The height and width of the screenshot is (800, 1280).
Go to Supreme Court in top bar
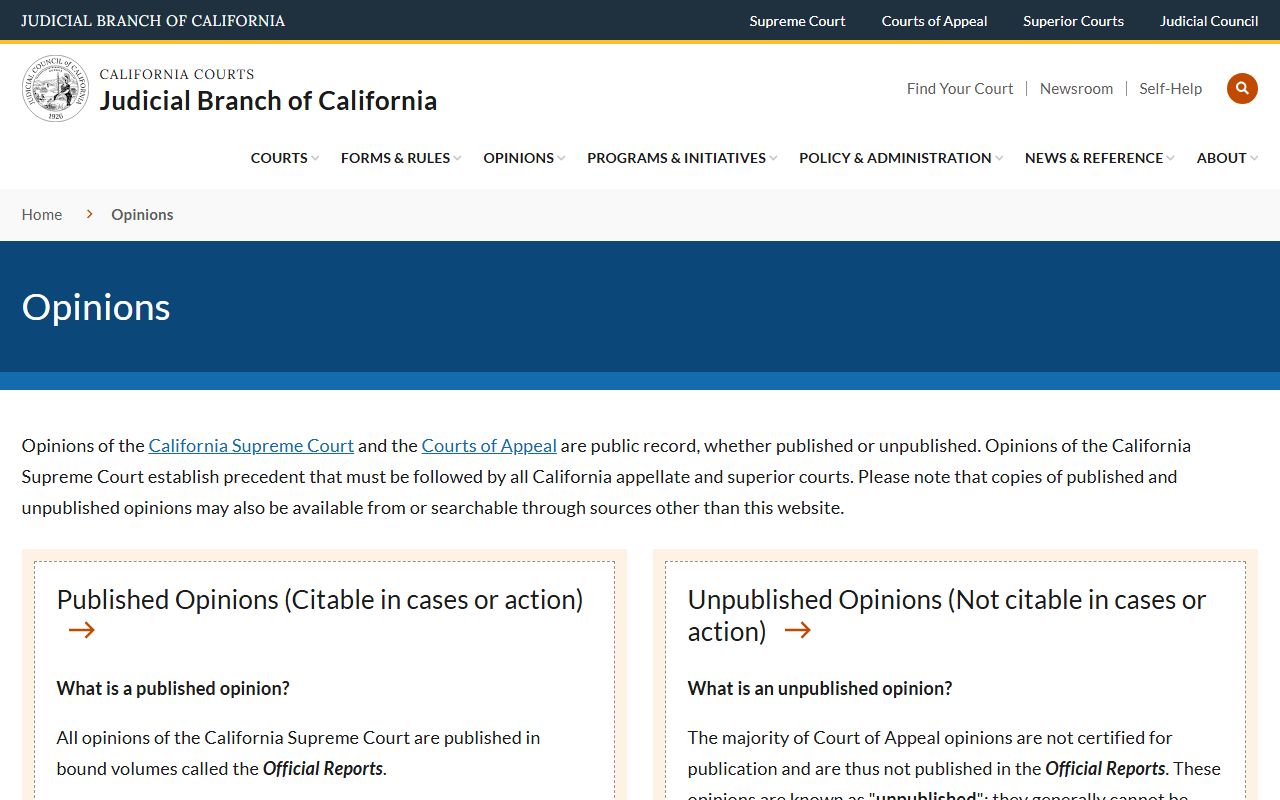(x=797, y=21)
